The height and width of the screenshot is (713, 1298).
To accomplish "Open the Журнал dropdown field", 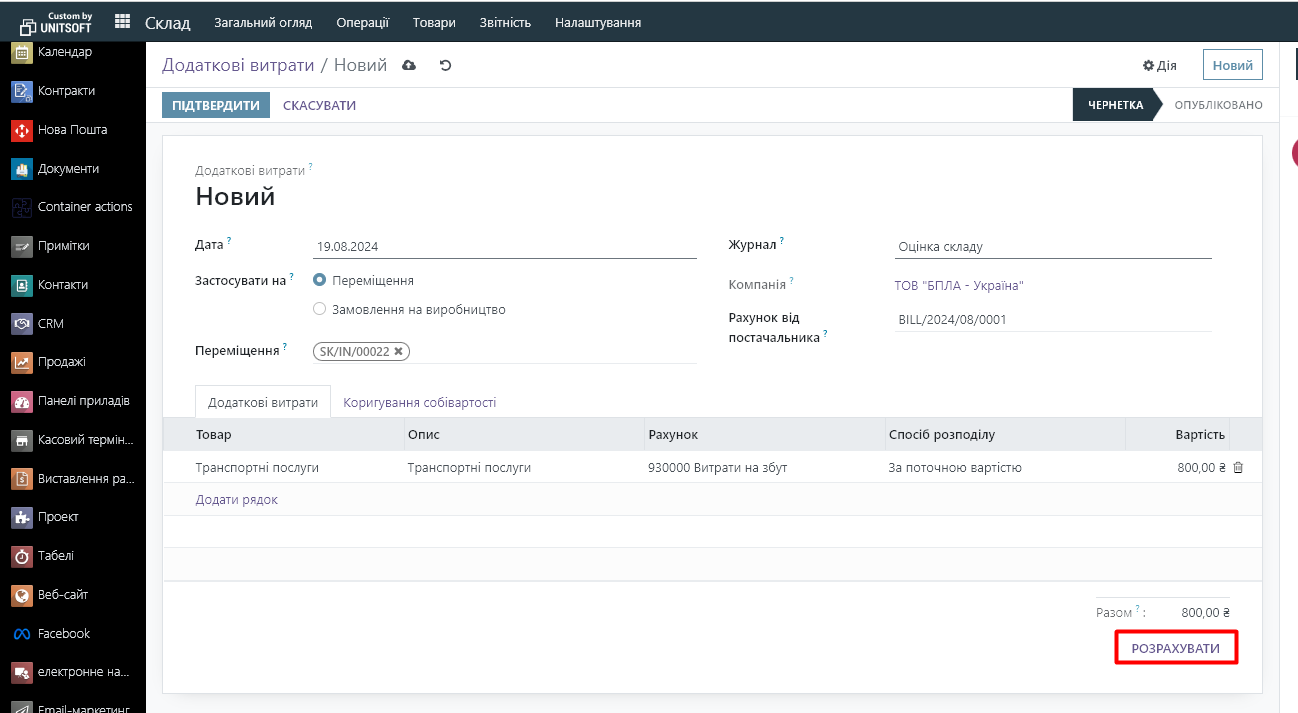I will [1052, 247].
